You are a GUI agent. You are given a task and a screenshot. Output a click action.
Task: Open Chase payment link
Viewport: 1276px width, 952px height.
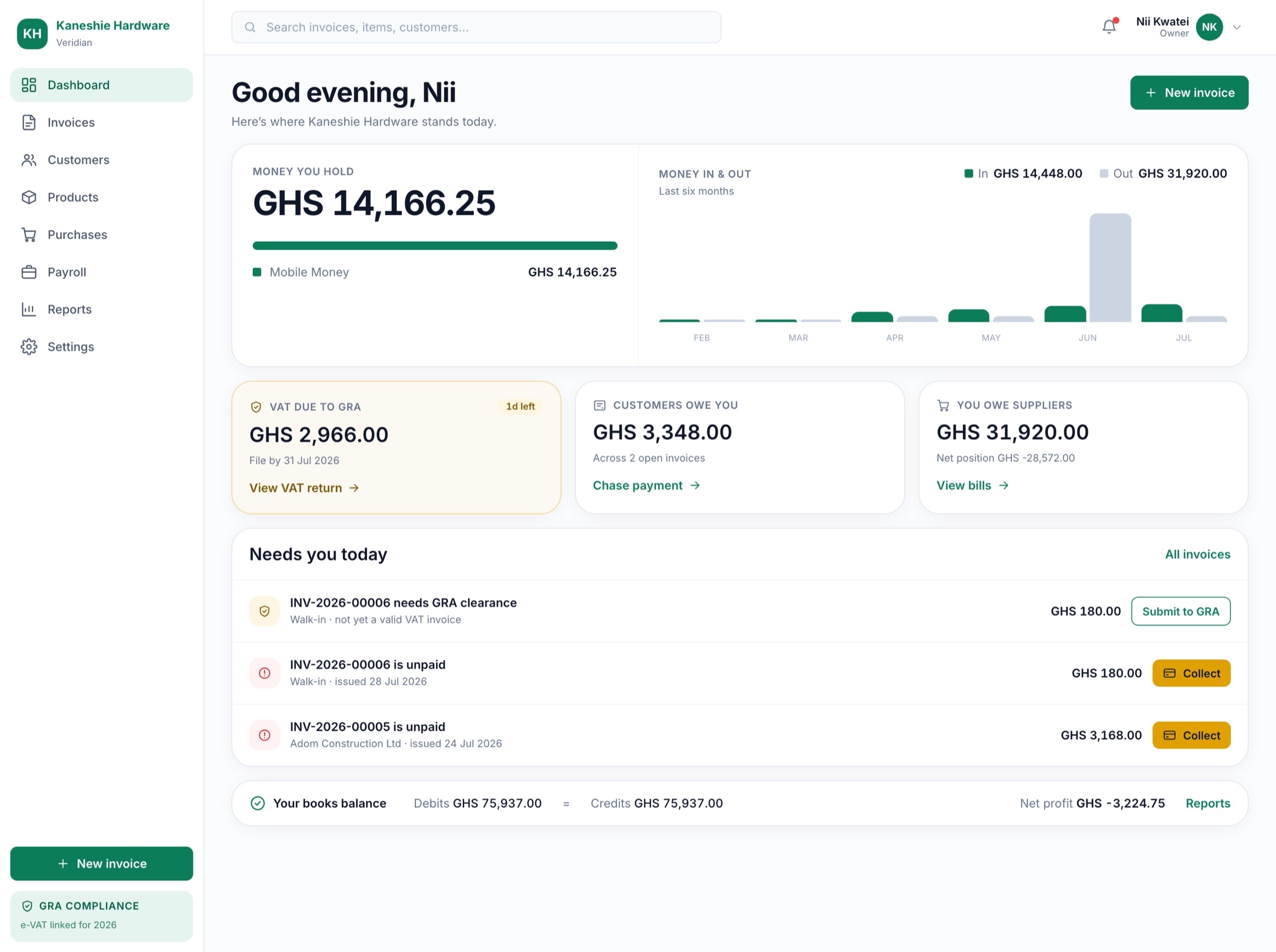click(x=647, y=485)
